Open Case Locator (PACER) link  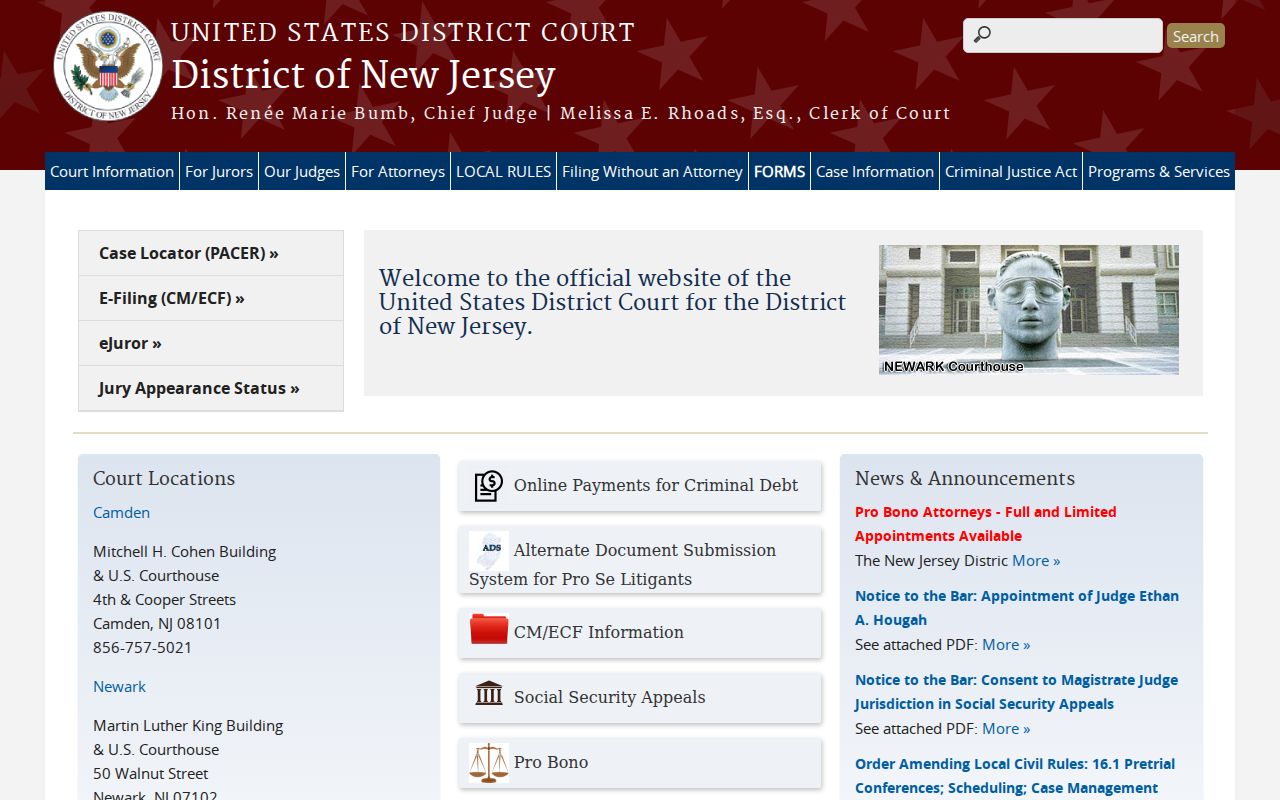(211, 253)
